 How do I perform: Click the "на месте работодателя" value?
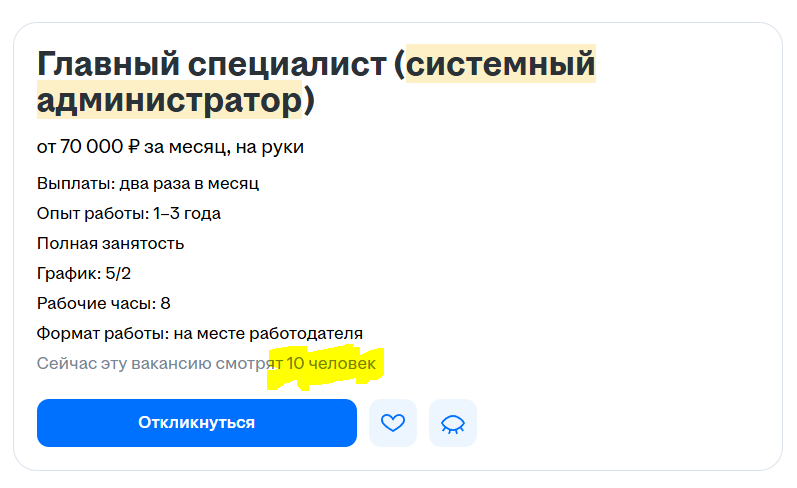click(x=265, y=333)
